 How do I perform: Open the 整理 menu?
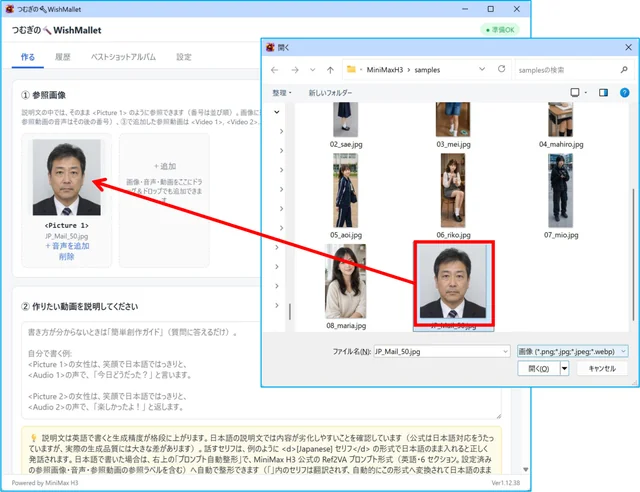(x=282, y=93)
